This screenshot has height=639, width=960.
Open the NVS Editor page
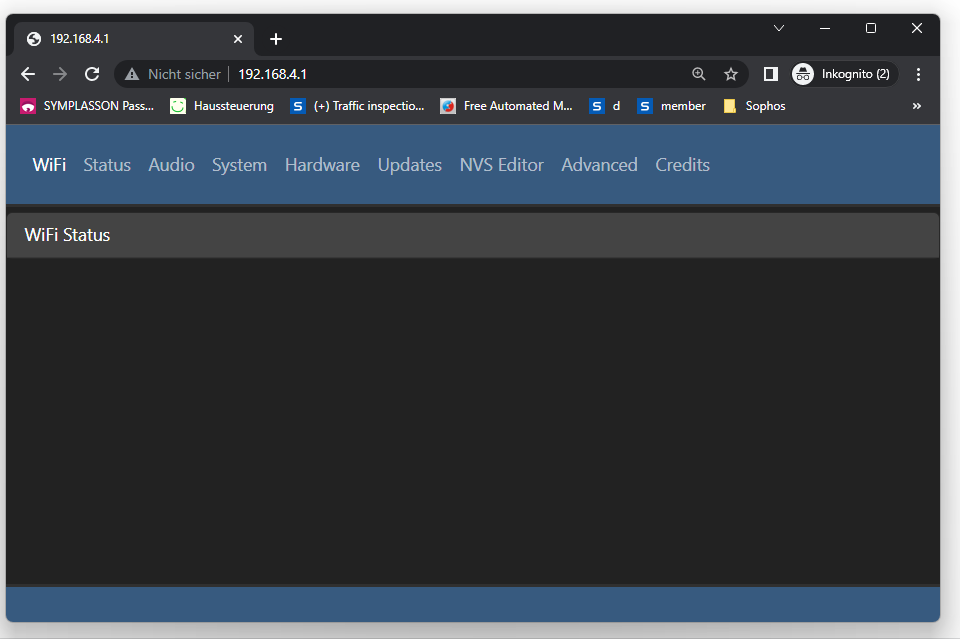501,165
